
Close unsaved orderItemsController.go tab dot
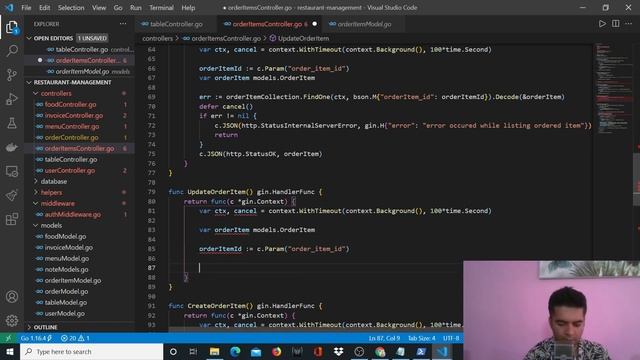point(314,24)
